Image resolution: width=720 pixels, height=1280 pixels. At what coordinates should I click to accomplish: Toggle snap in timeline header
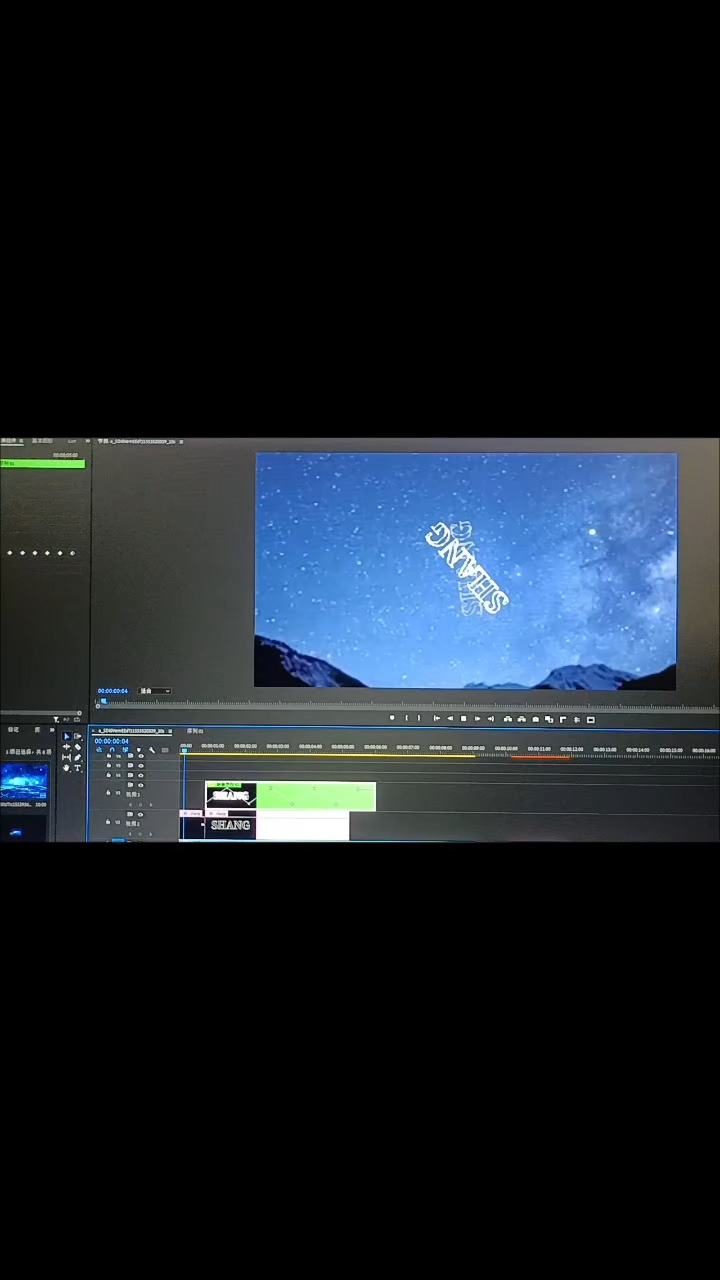[x=112, y=750]
